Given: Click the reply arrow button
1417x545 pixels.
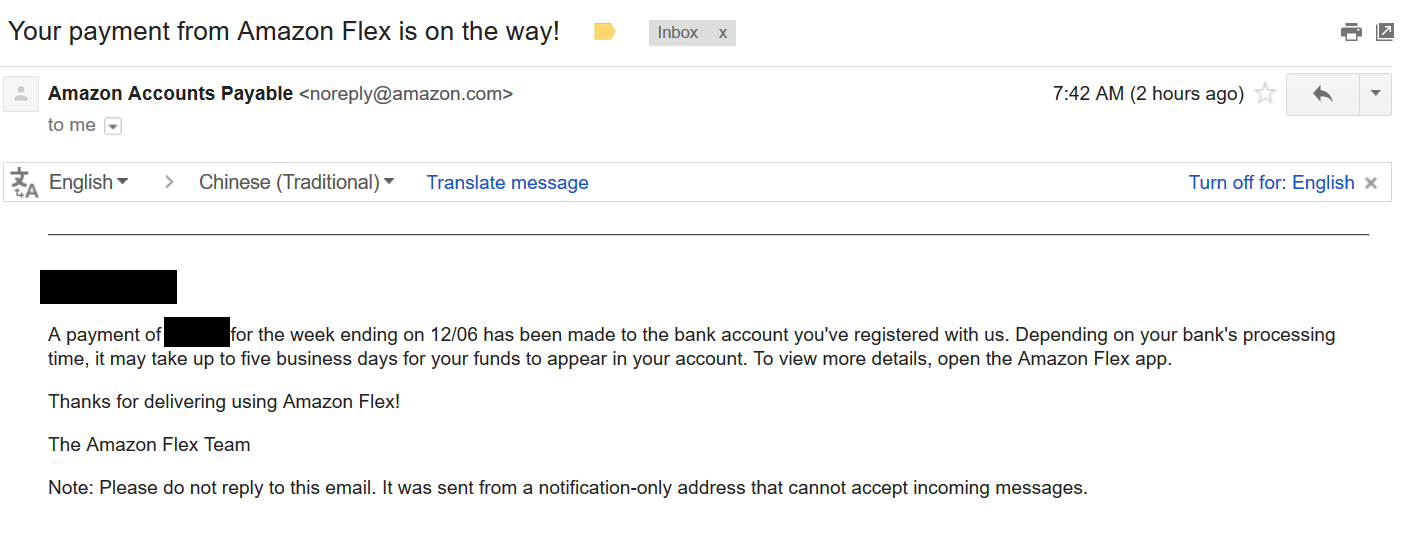Looking at the screenshot, I should (x=1322, y=94).
